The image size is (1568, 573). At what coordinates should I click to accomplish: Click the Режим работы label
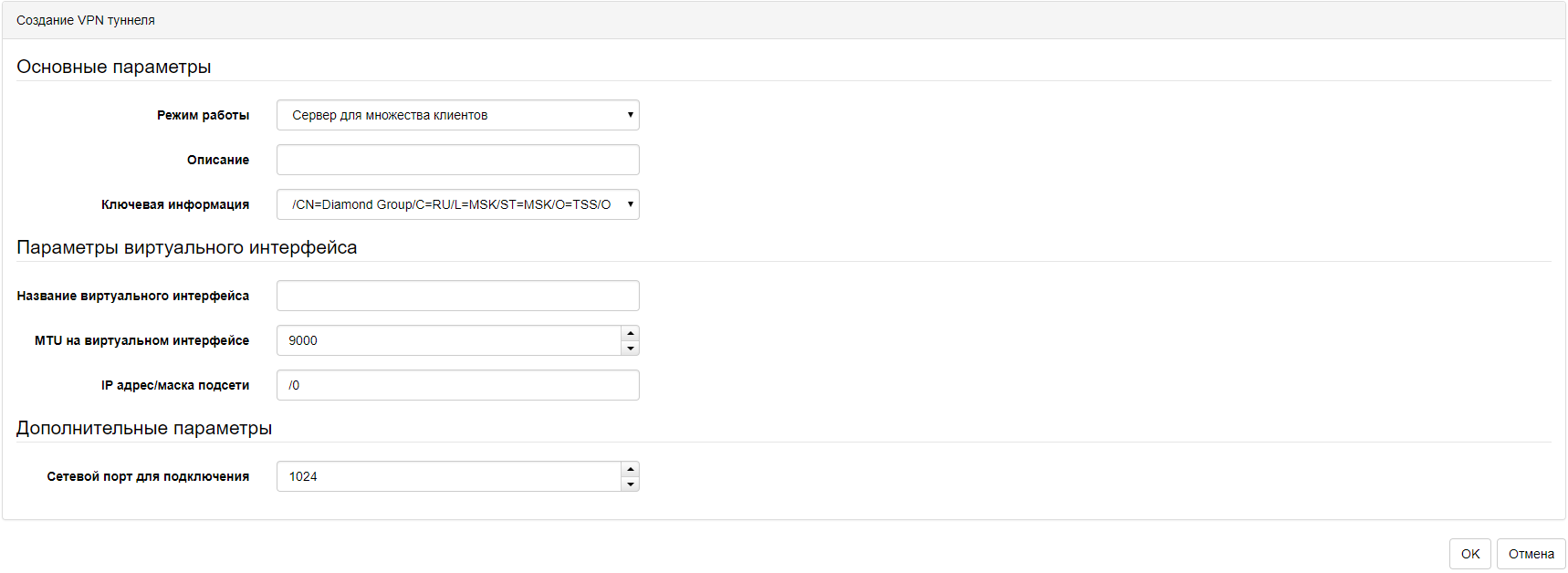click(x=203, y=115)
